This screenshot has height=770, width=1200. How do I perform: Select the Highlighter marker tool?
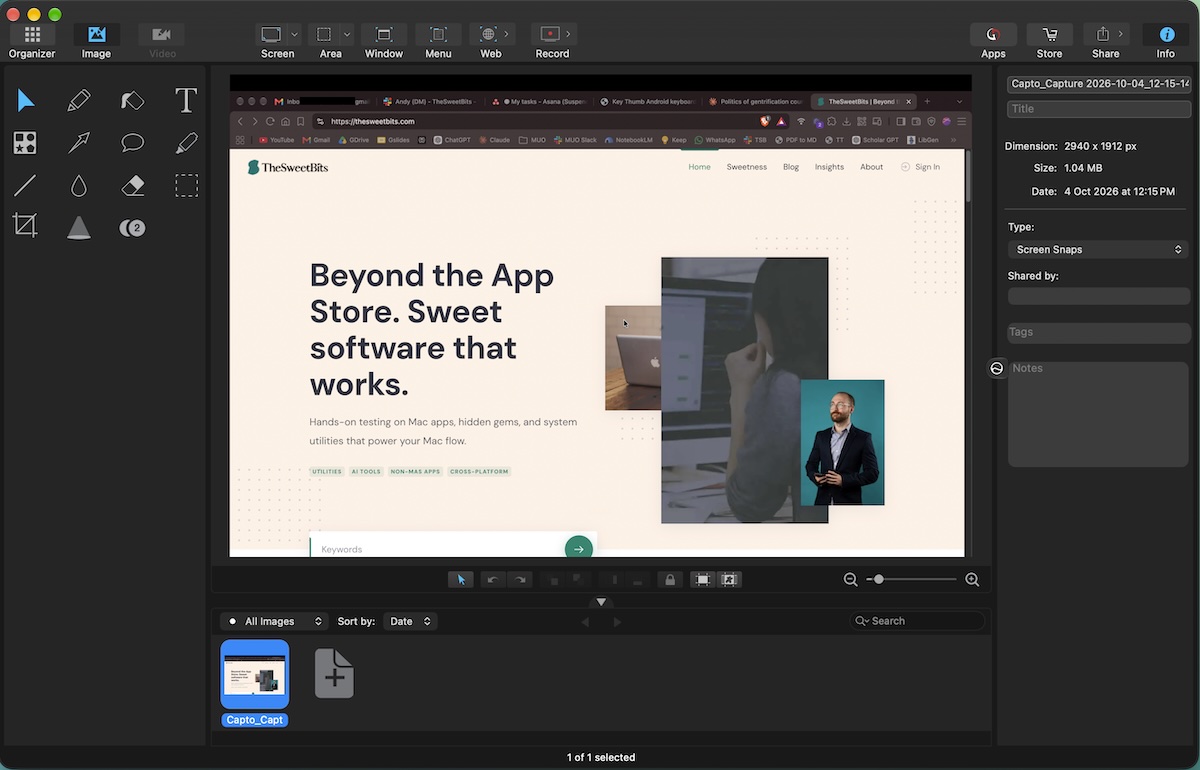pos(186,143)
